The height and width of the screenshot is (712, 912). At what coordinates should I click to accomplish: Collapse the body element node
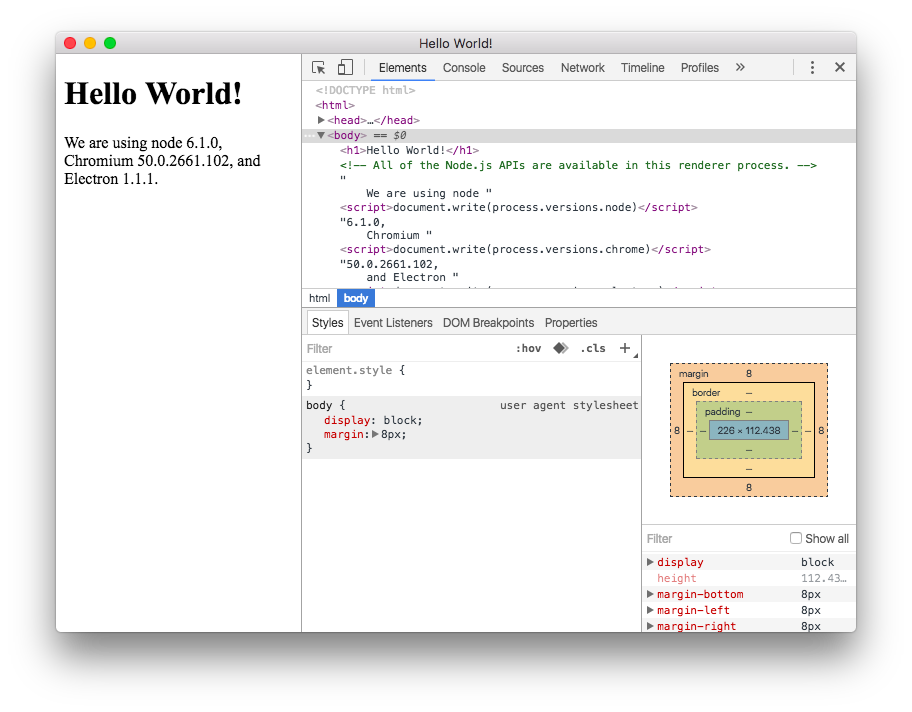tap(321, 136)
